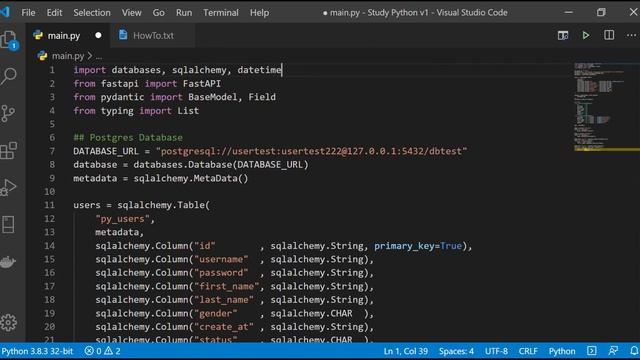This screenshot has width=640, height=360.
Task: Click line number 11 in the gutter
Action: coord(49,205)
